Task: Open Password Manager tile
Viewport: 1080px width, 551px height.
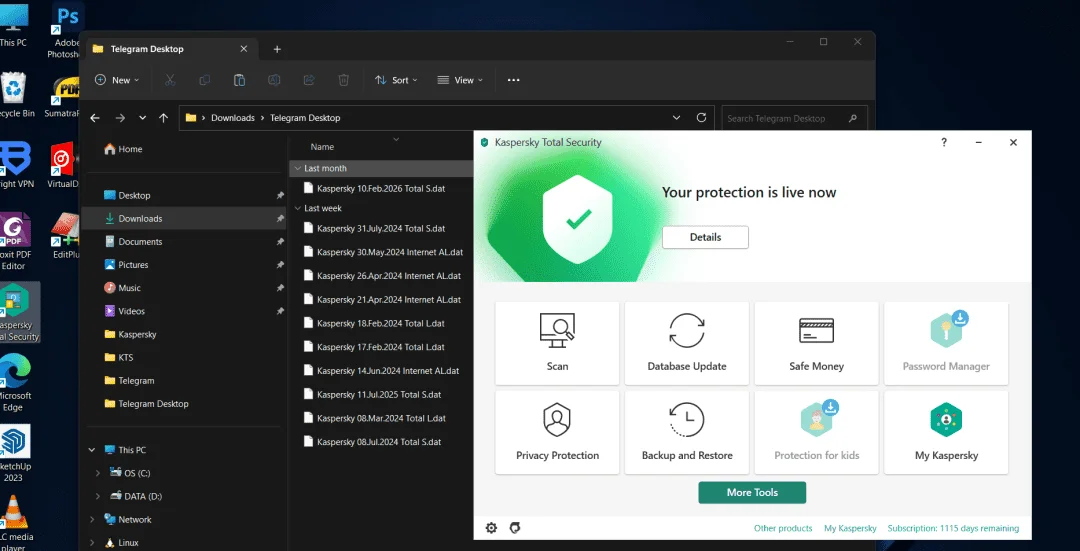Action: (946, 343)
